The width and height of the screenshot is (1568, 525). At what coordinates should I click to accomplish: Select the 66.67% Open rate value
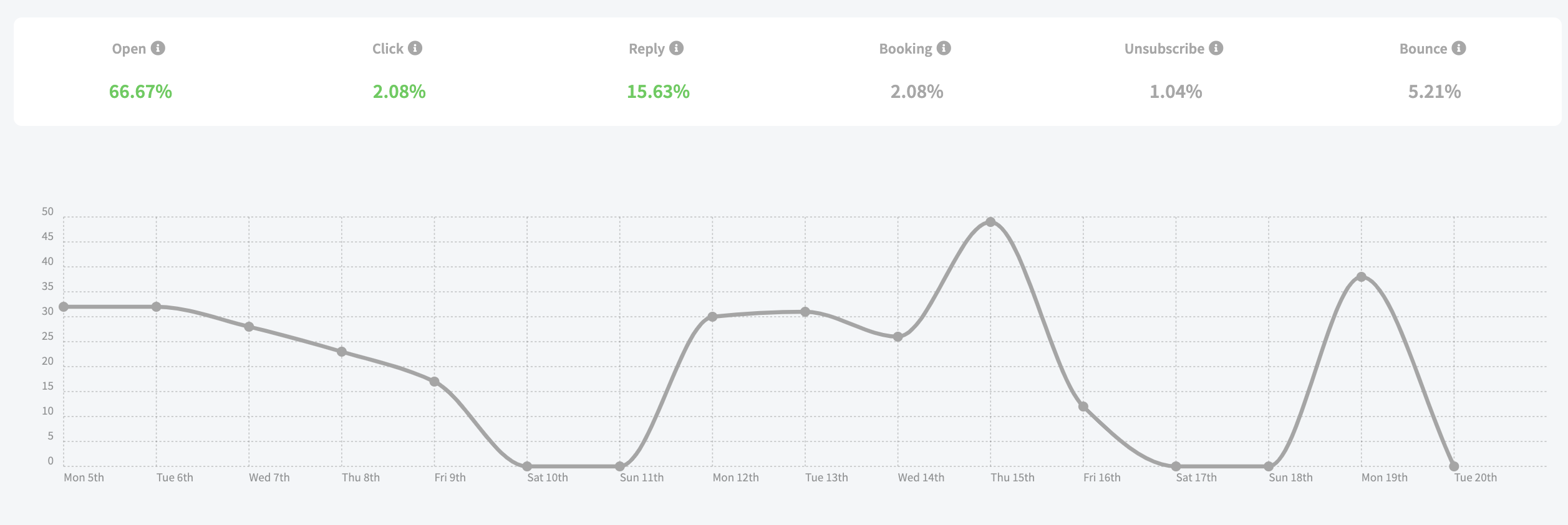click(x=140, y=92)
